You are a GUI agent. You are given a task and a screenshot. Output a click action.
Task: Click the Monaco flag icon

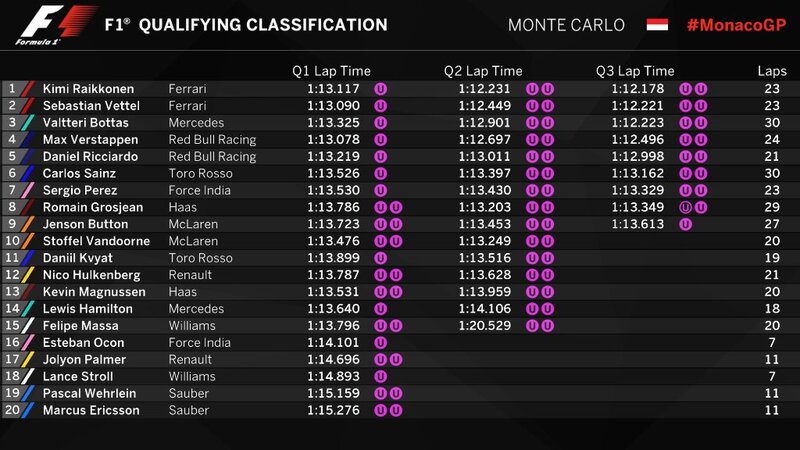[657, 24]
